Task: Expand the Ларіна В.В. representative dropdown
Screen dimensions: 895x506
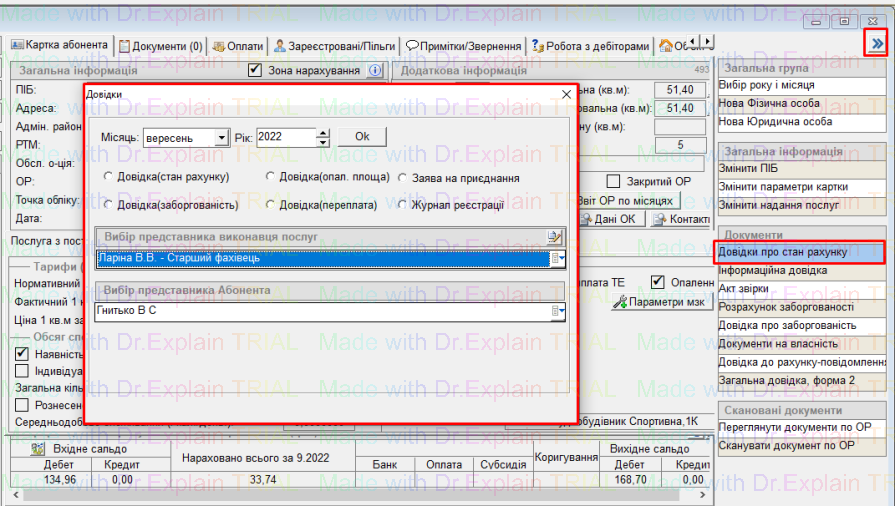Action: coord(559,259)
